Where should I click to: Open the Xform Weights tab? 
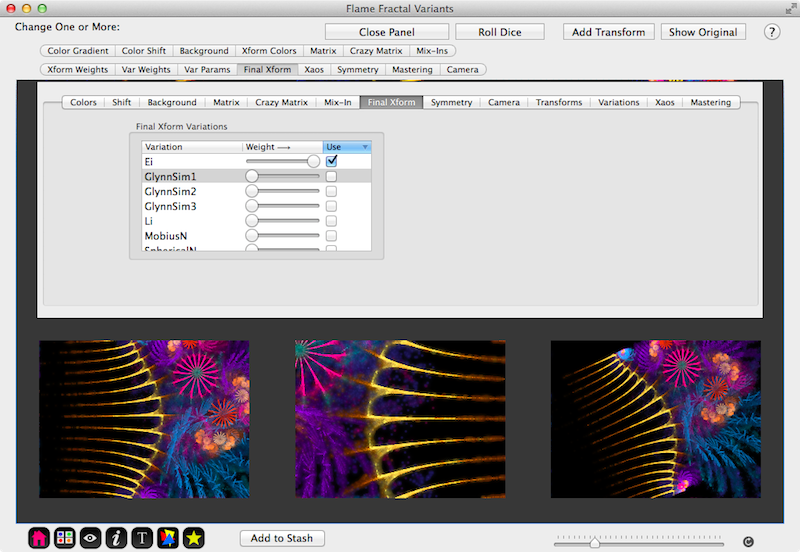pos(78,69)
